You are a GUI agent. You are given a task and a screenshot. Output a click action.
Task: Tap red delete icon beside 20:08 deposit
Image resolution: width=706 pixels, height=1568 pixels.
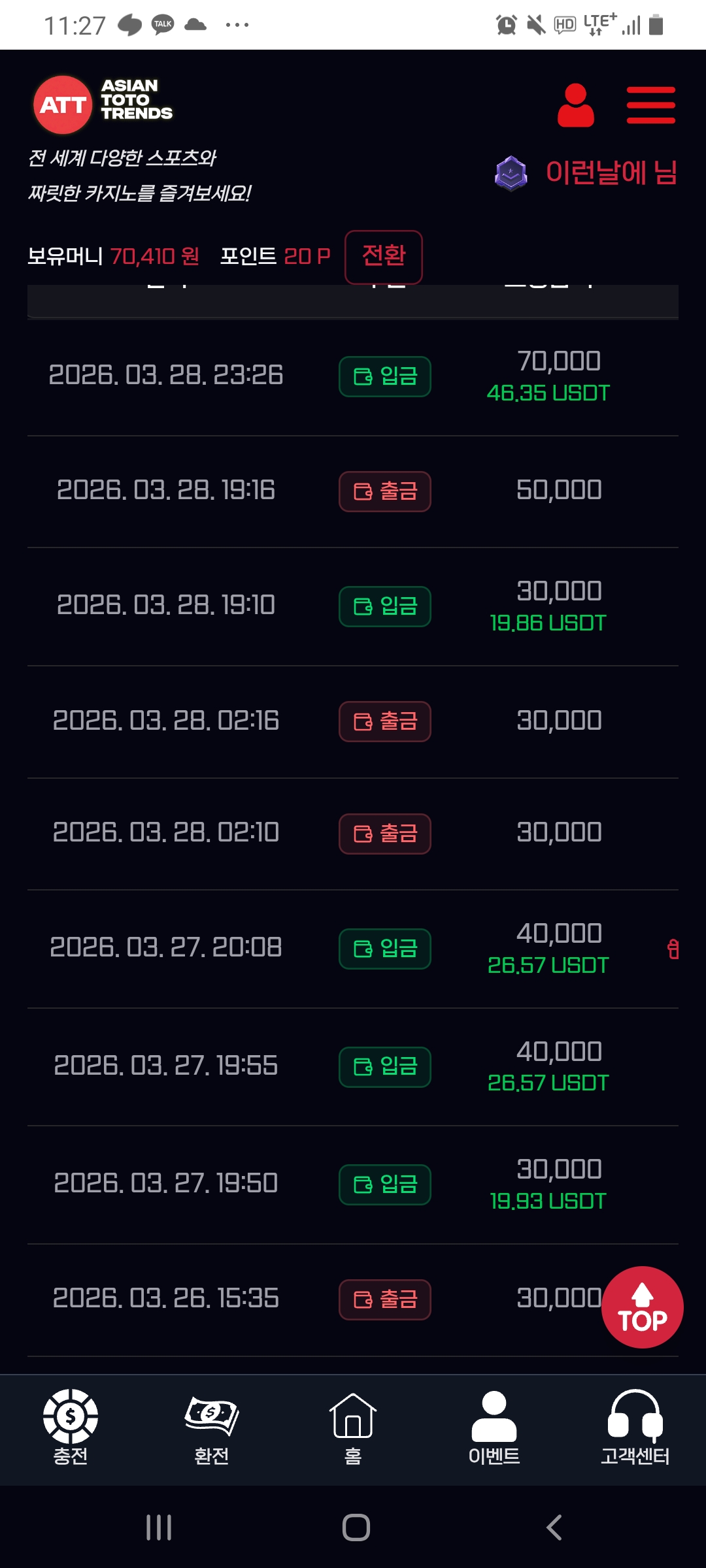[x=673, y=949]
